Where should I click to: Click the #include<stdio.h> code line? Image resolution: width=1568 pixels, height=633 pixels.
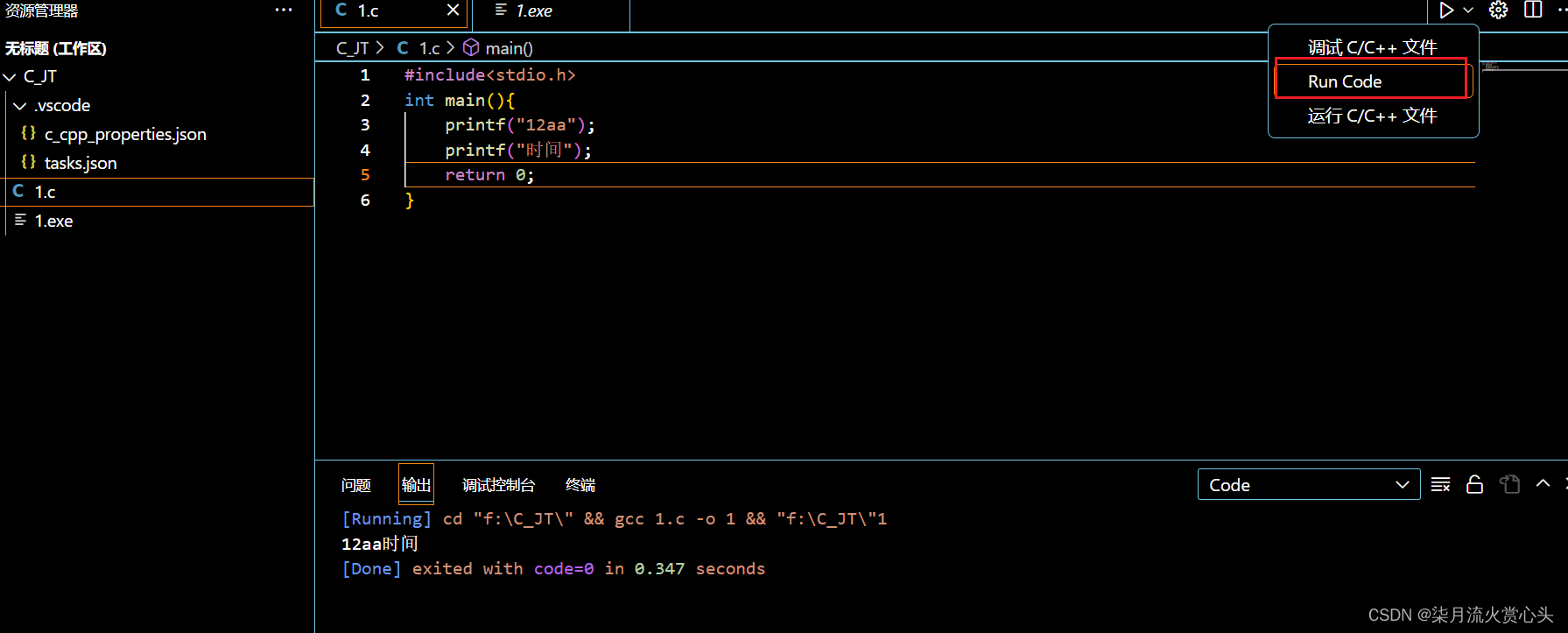pyautogui.click(x=489, y=75)
